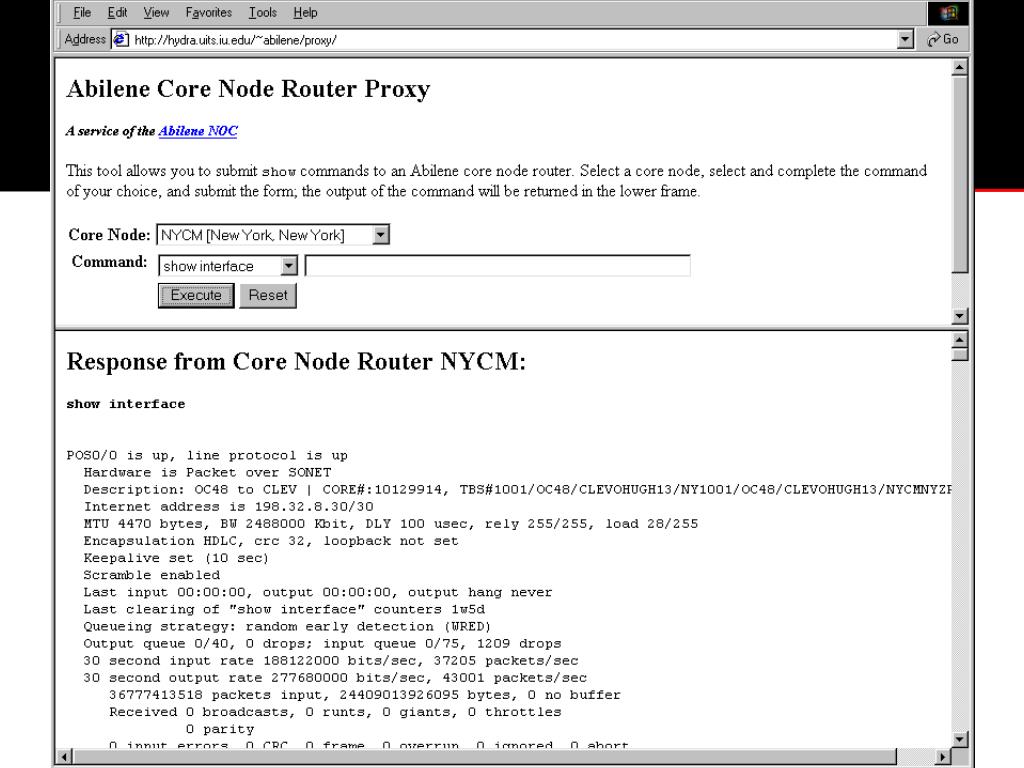Click lower frame scroll down arrow
This screenshot has height=768, width=1024.
[959, 739]
